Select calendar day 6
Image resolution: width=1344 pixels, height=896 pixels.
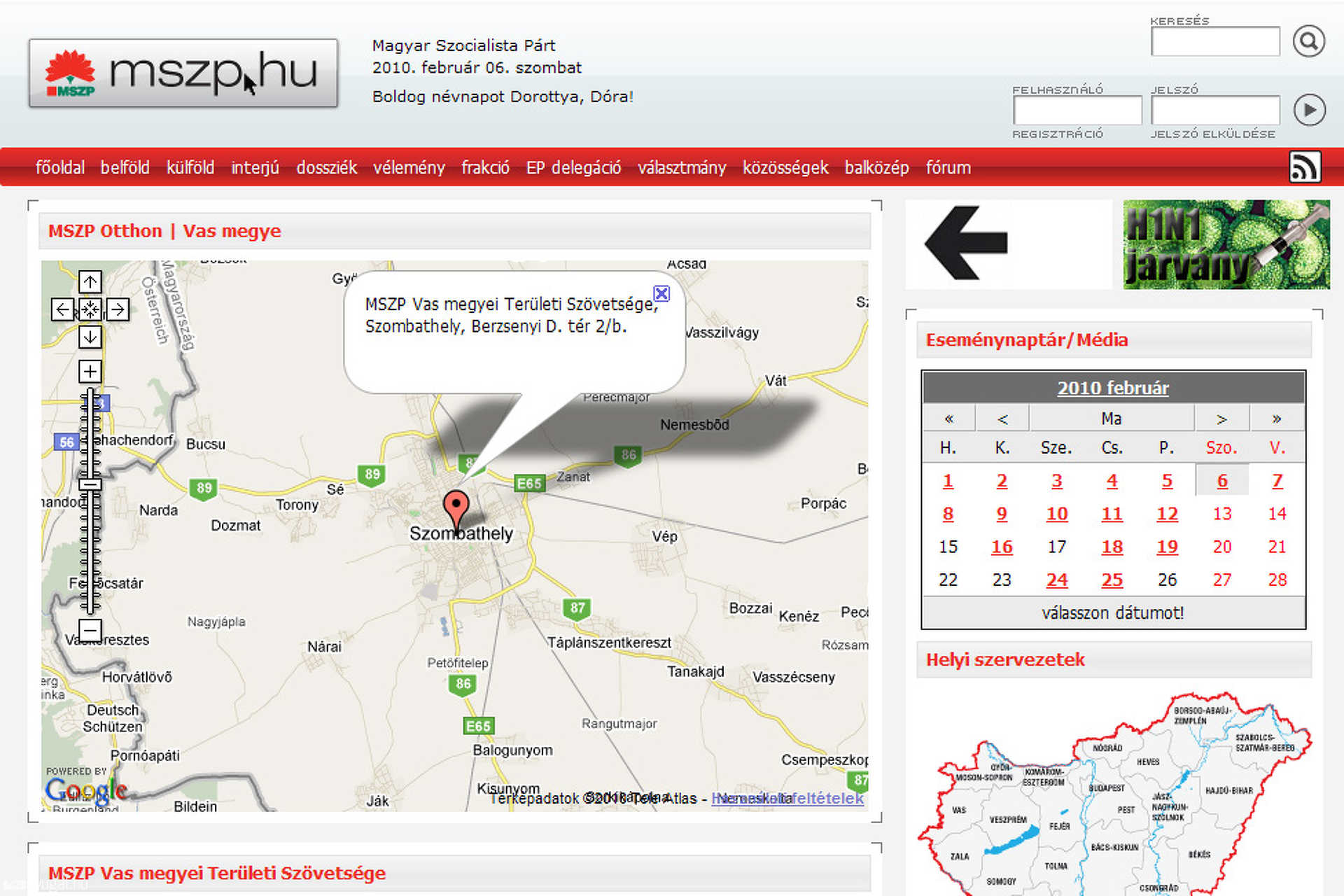tap(1222, 481)
